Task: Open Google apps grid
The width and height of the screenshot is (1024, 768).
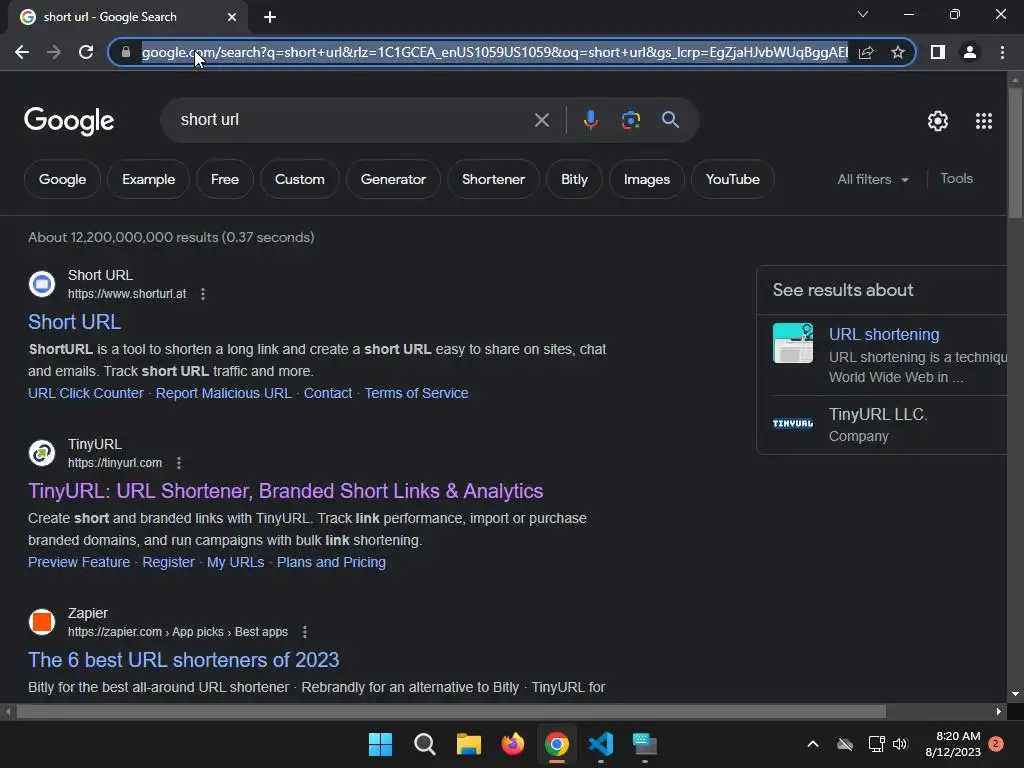Action: 984,121
